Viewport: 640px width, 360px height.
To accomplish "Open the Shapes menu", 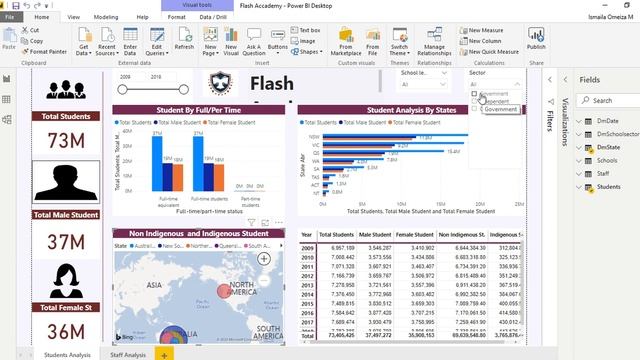I will (x=307, y=52).
